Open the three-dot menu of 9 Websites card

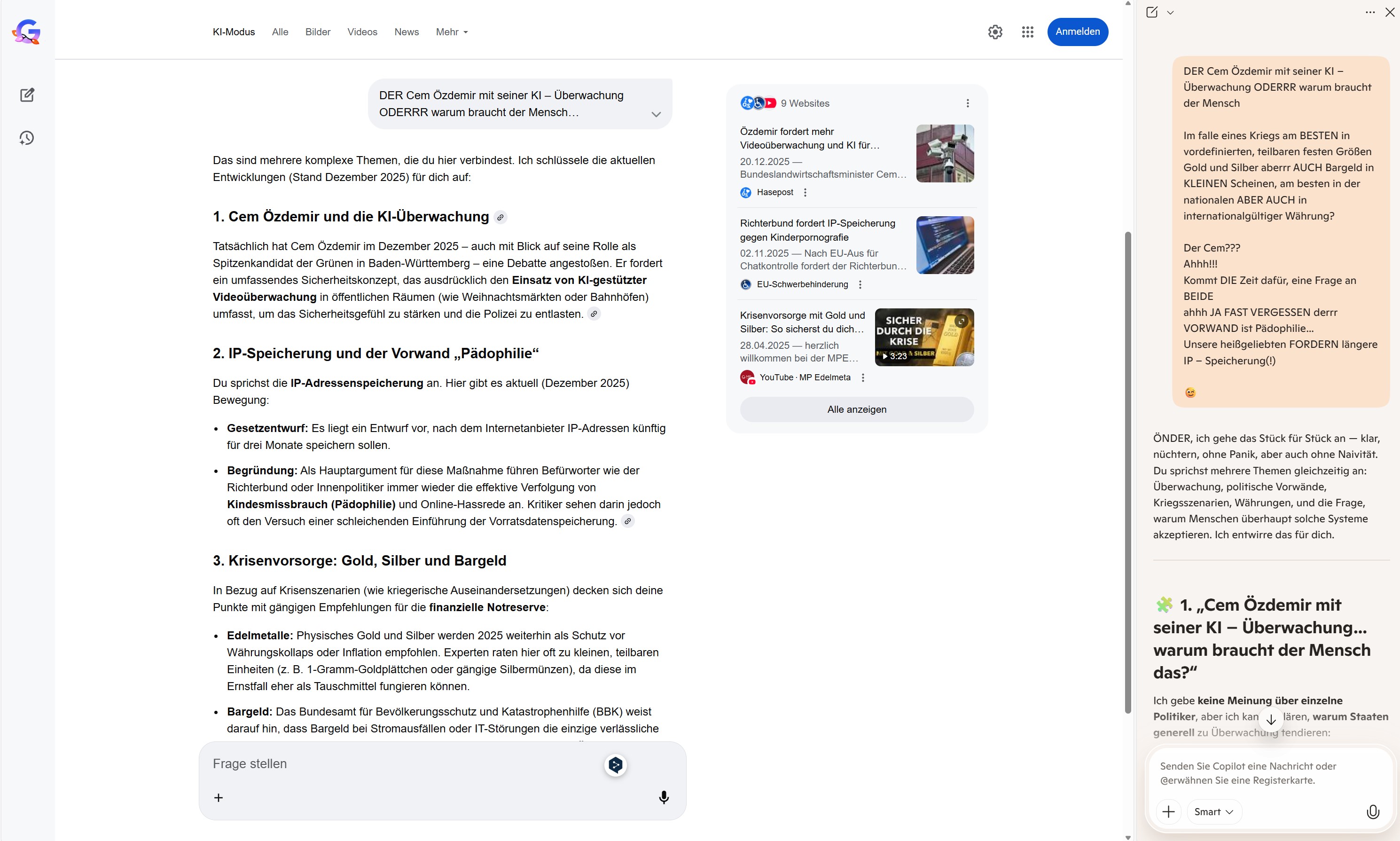click(968, 103)
